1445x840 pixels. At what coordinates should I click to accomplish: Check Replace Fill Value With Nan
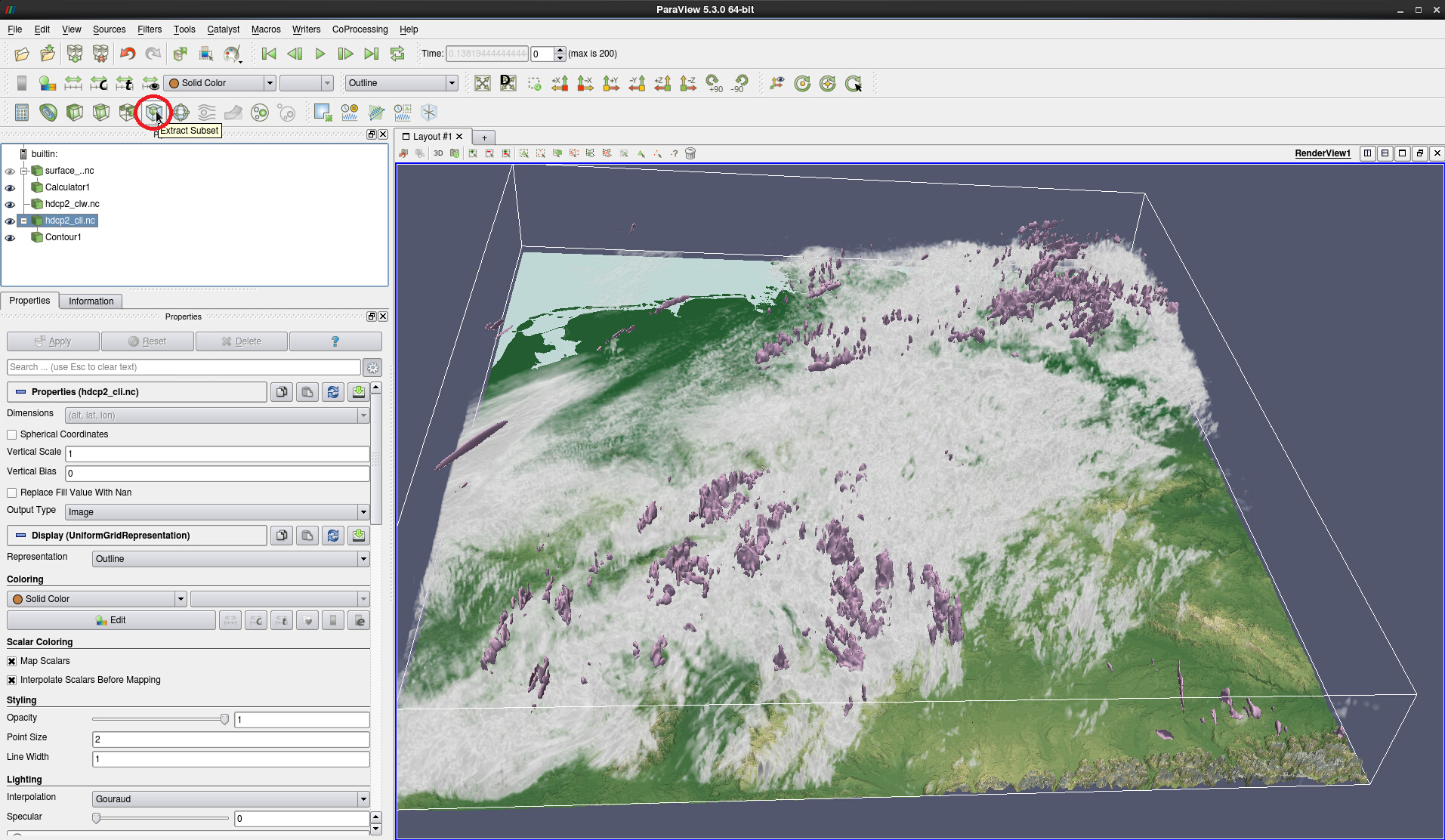click(12, 493)
